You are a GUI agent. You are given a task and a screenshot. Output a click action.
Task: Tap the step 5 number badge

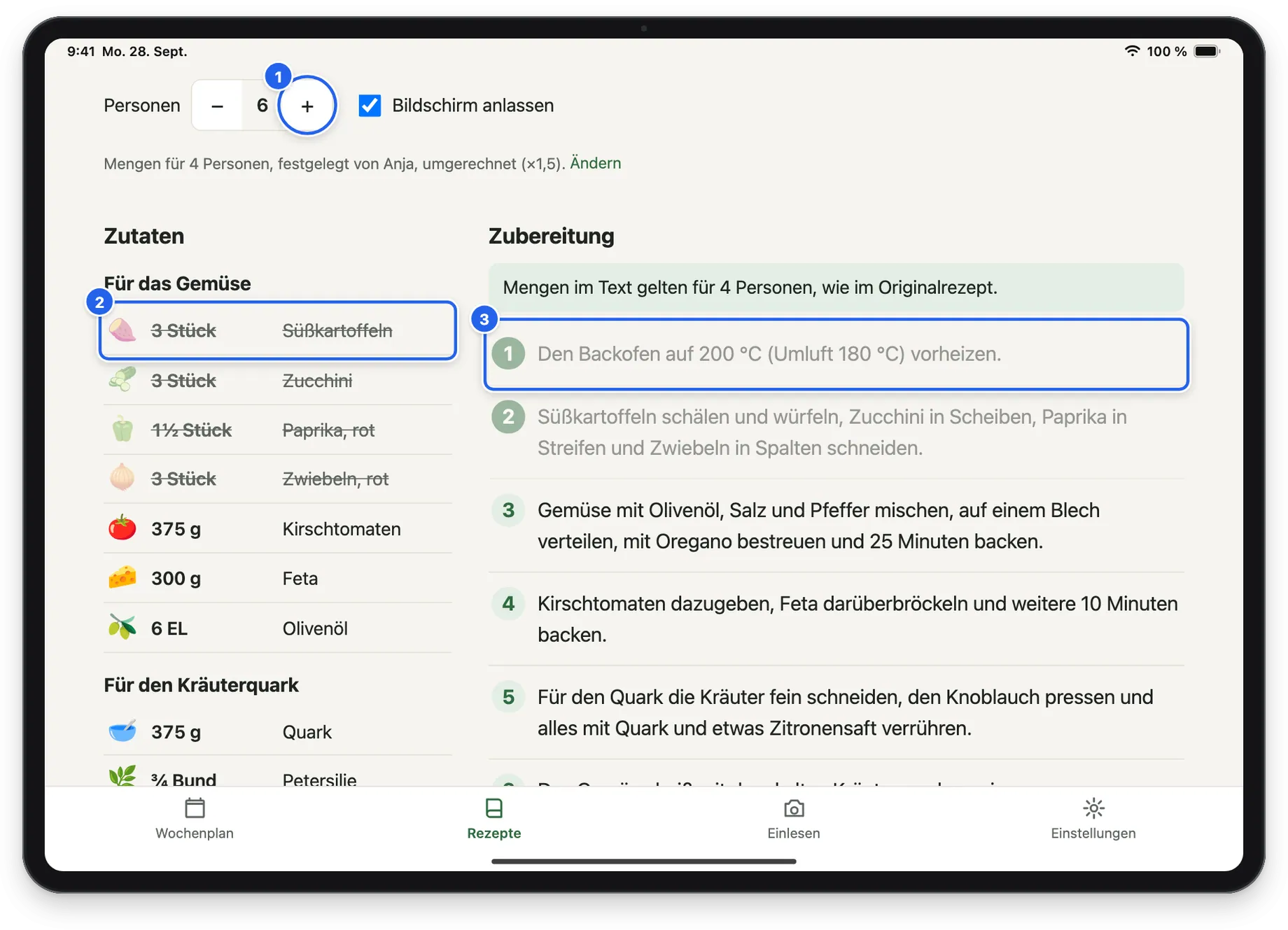tap(509, 697)
